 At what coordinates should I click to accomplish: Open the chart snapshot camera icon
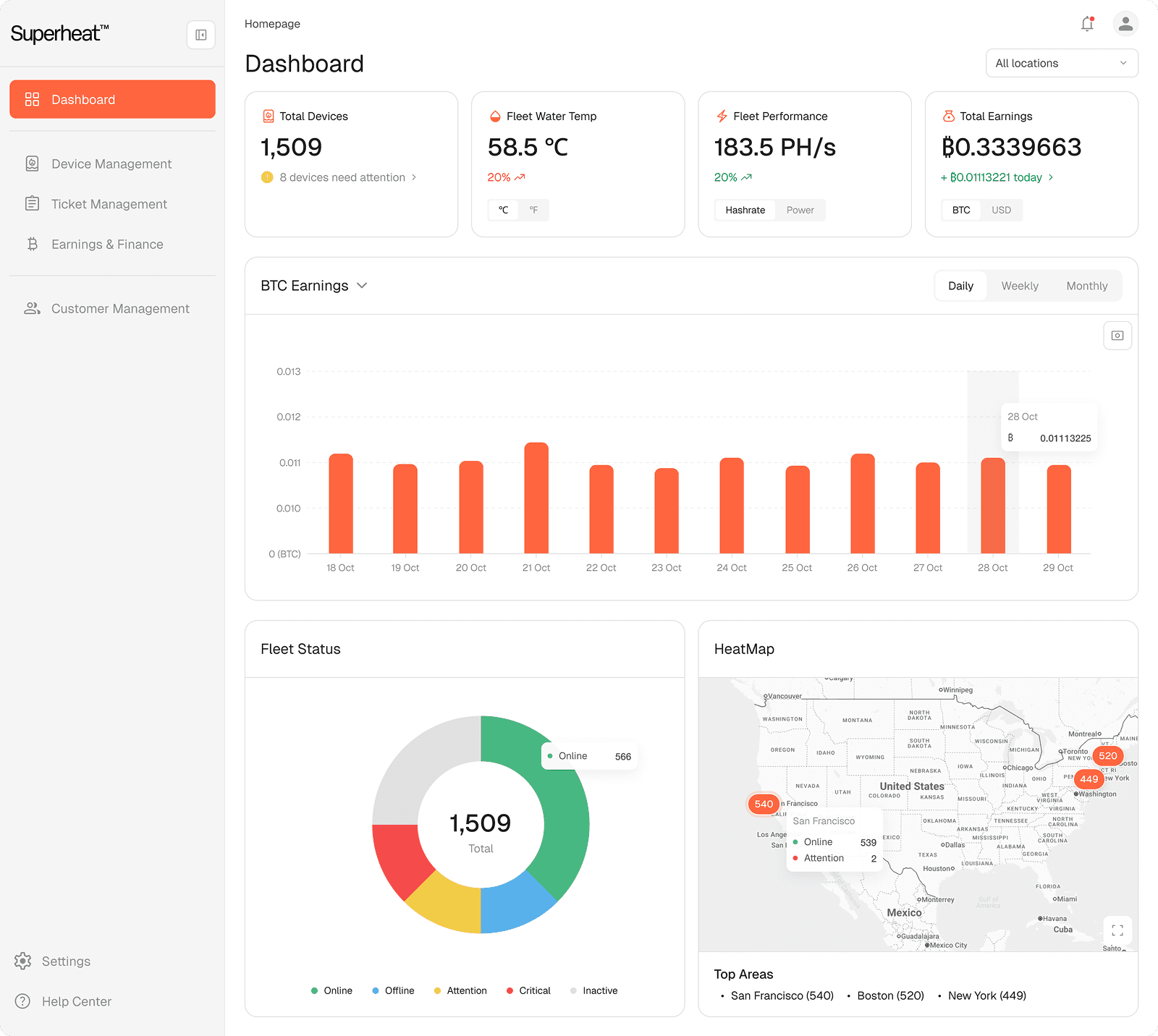(1117, 336)
